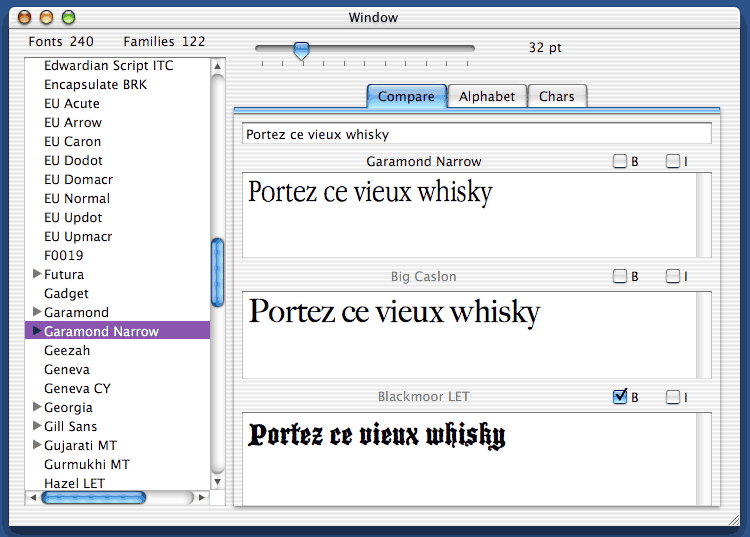Enable bold for Garamond Narrow preview
This screenshot has width=750, height=537.
pyautogui.click(x=620, y=161)
